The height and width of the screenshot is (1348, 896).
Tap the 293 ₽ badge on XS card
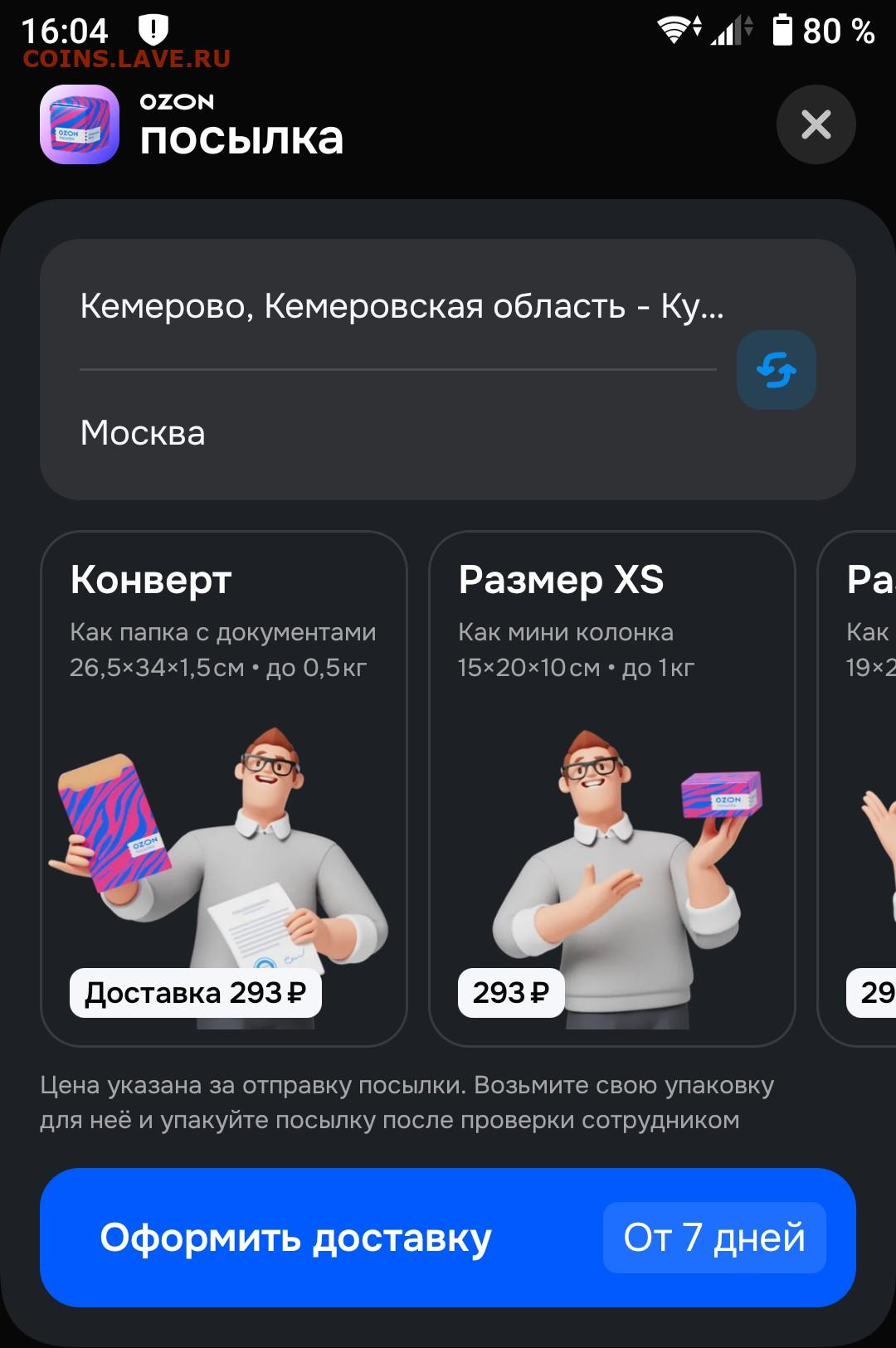[511, 992]
